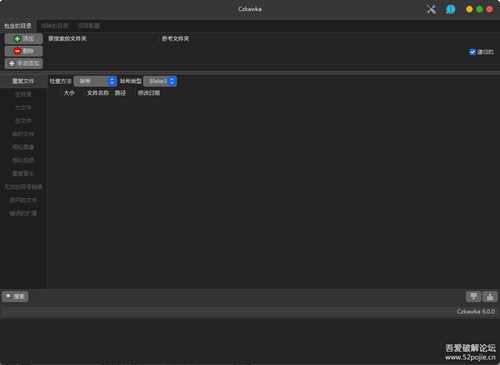Click the 参考文件夹 column header

(x=175, y=39)
